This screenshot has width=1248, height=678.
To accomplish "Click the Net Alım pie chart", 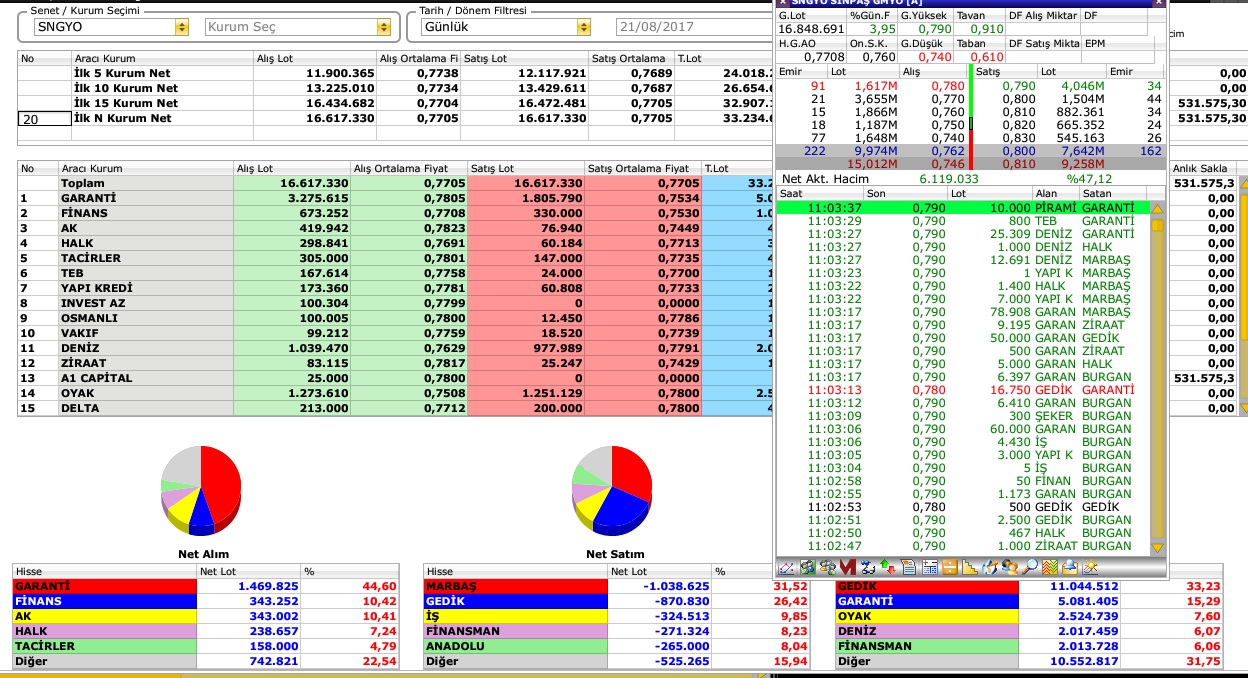I will point(201,490).
